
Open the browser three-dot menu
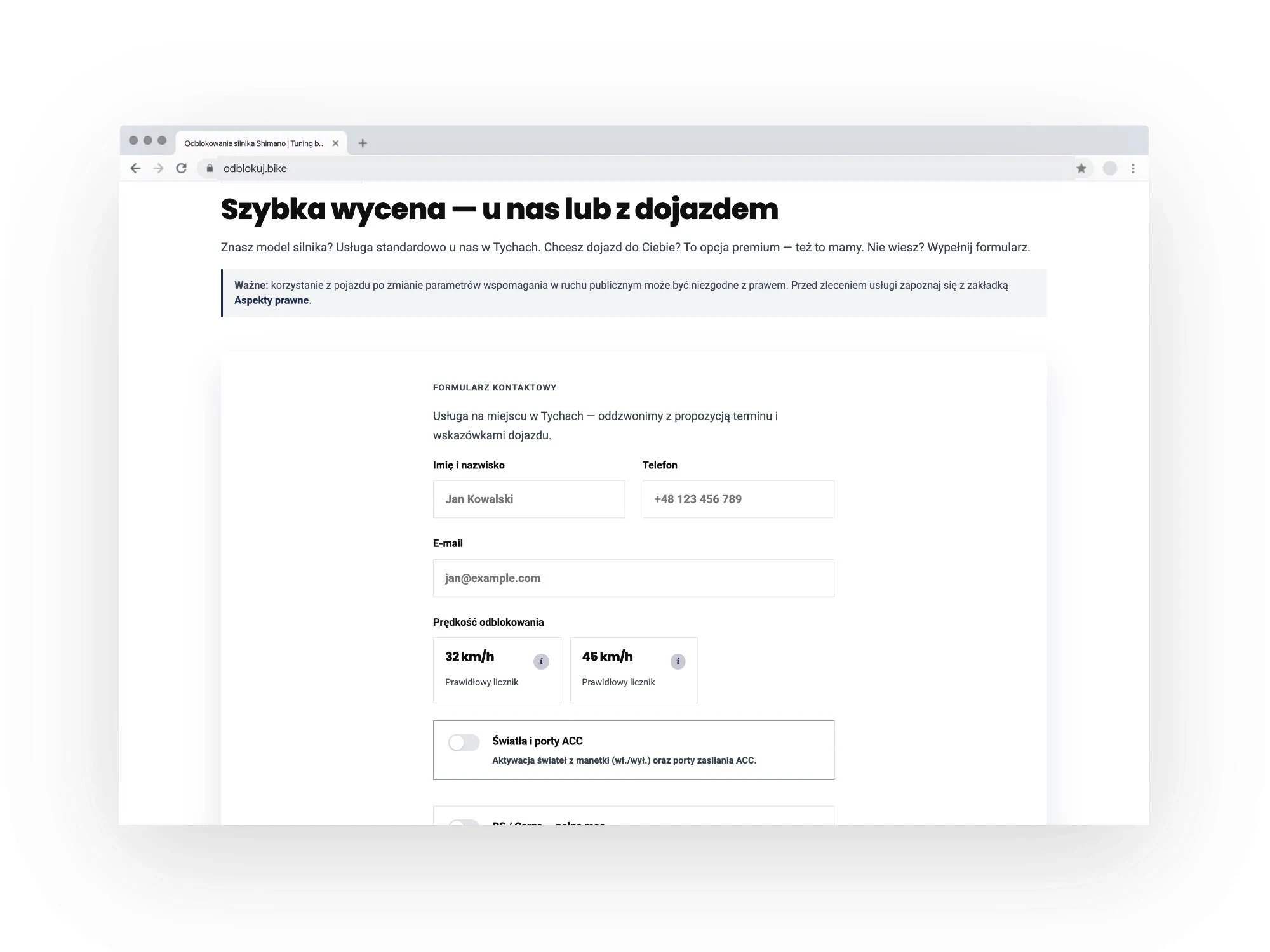pyautogui.click(x=1133, y=168)
